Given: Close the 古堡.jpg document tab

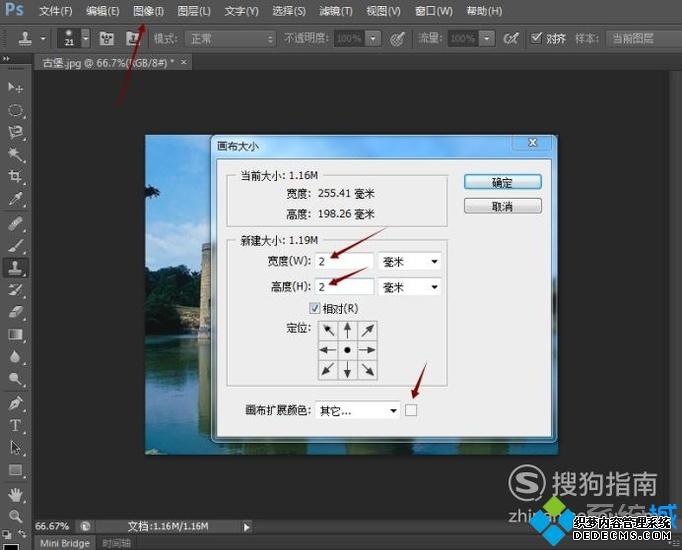Looking at the screenshot, I should [x=184, y=63].
